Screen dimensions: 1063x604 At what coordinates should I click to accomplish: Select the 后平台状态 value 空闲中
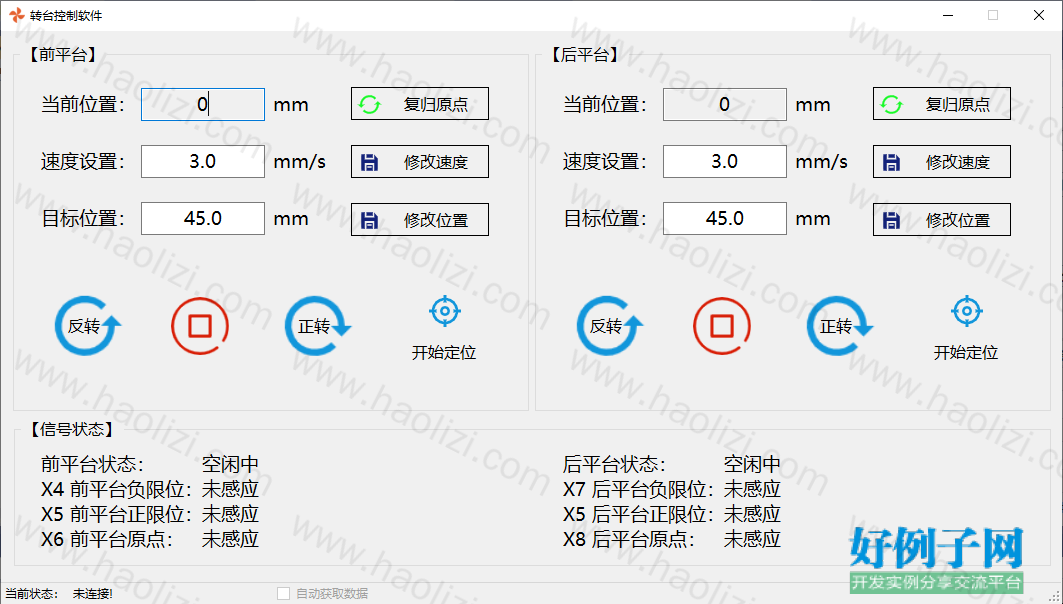[x=753, y=464]
